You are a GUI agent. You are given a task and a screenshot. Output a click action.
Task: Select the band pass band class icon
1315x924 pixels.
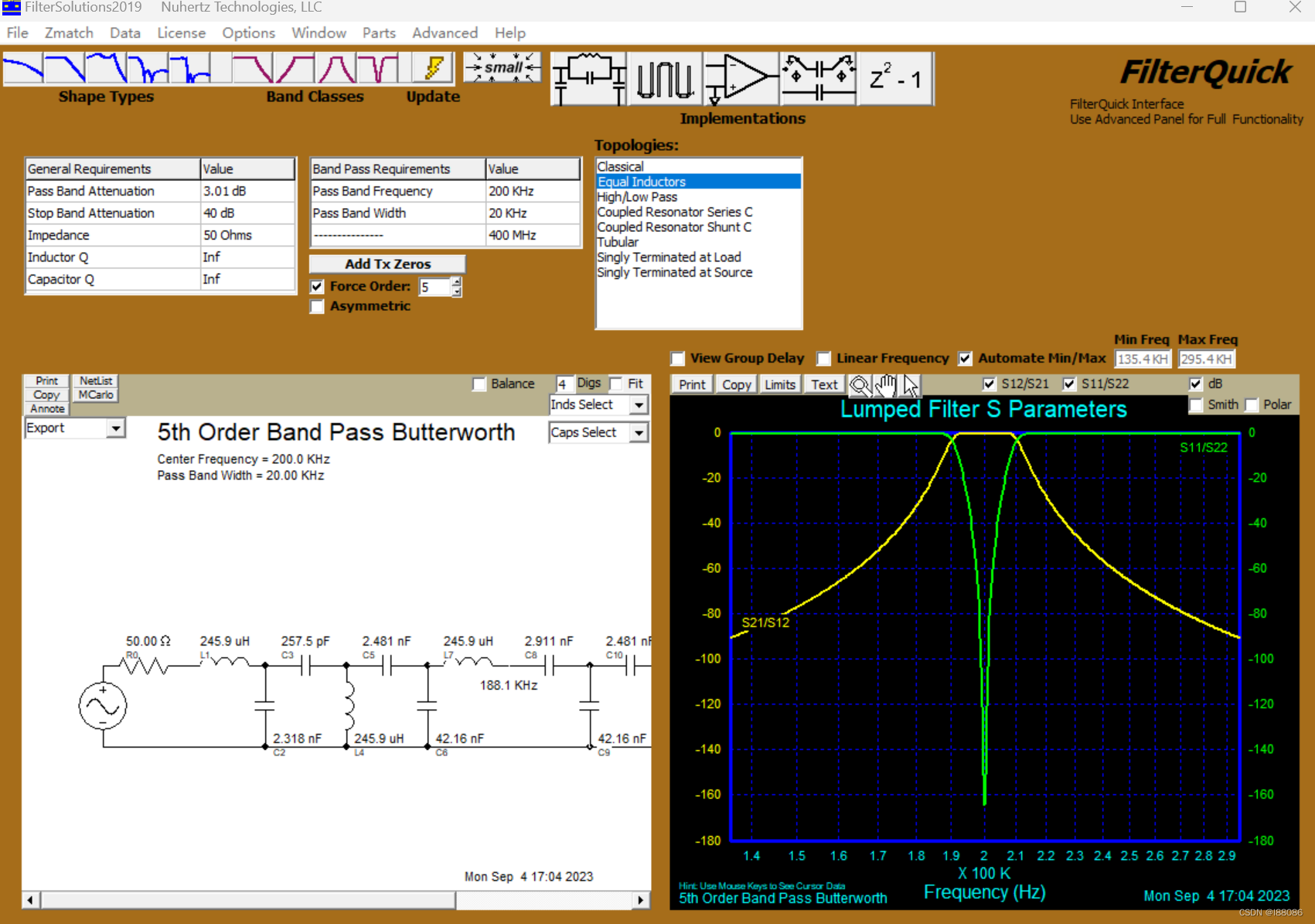[336, 68]
